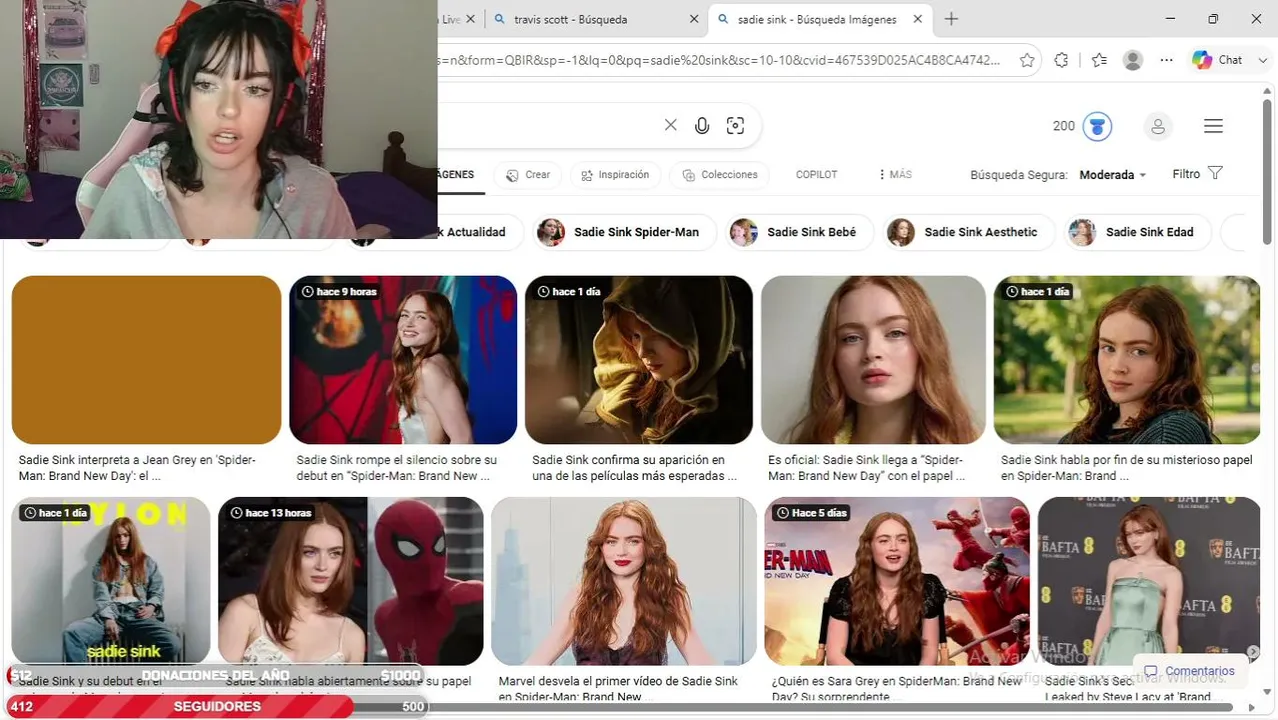Viewport: 1278px width, 720px height.
Task: Open browser settings and more ellipsis
Action: click(1167, 60)
